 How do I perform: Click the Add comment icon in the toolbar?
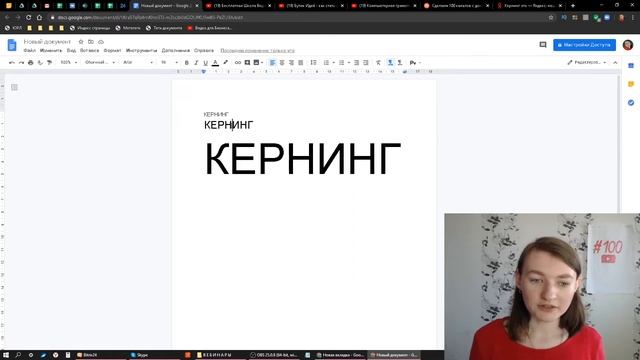coord(247,62)
